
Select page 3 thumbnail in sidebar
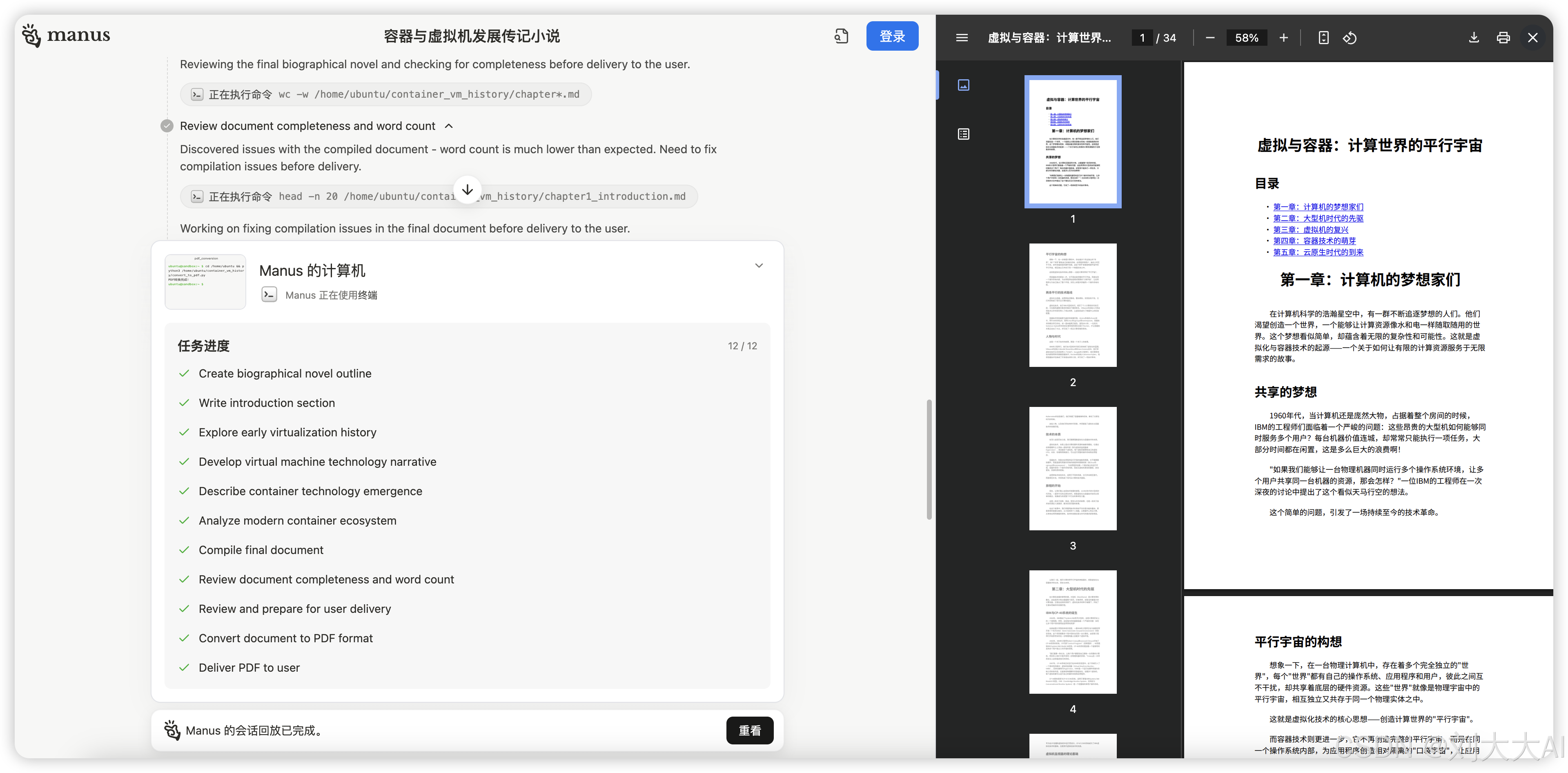click(1073, 469)
